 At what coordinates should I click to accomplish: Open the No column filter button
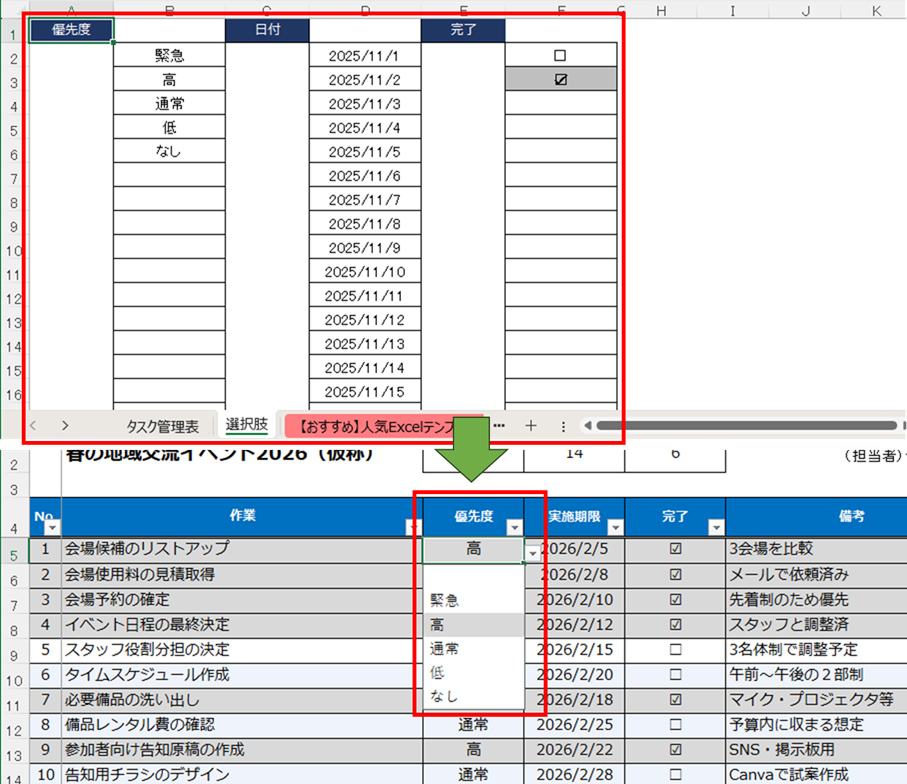(53, 528)
